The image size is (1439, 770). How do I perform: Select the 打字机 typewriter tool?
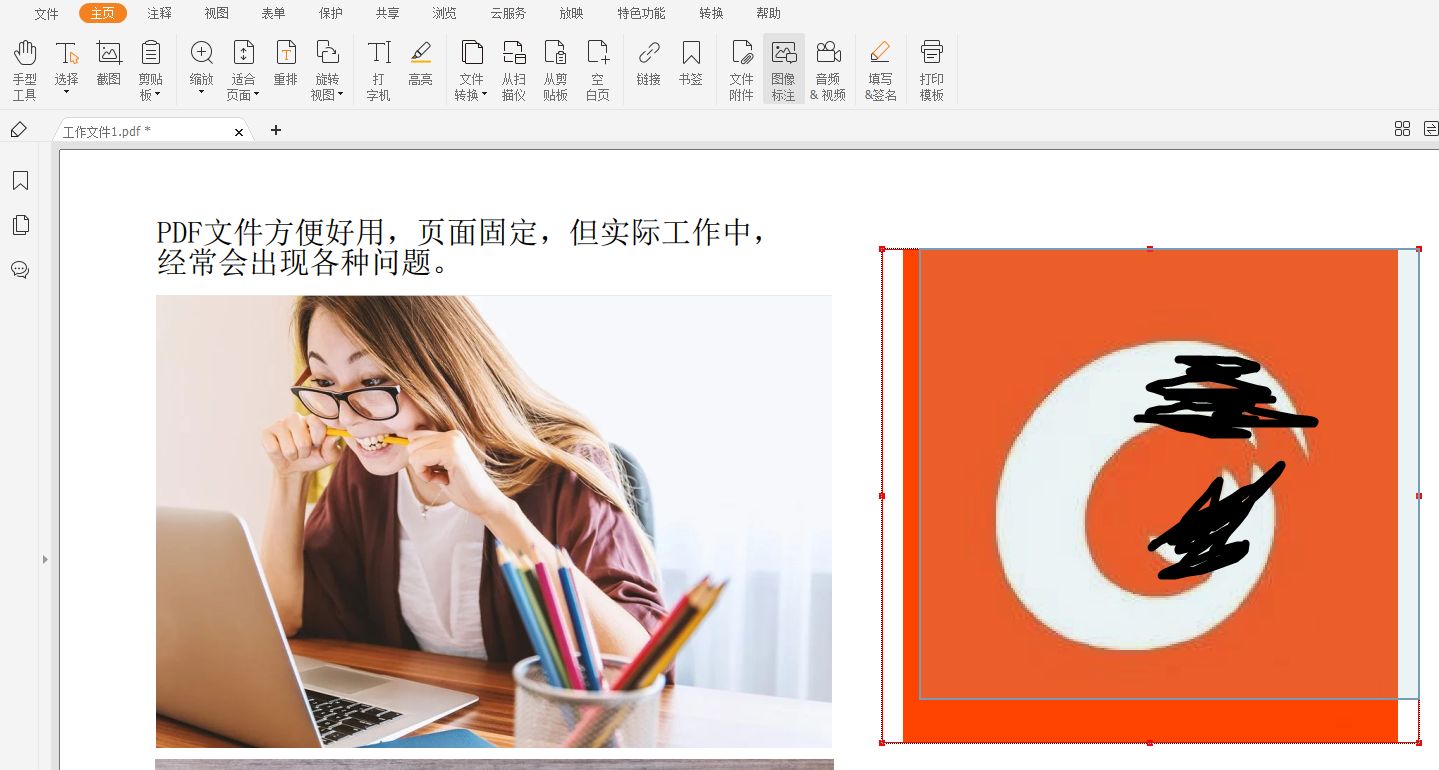click(378, 69)
